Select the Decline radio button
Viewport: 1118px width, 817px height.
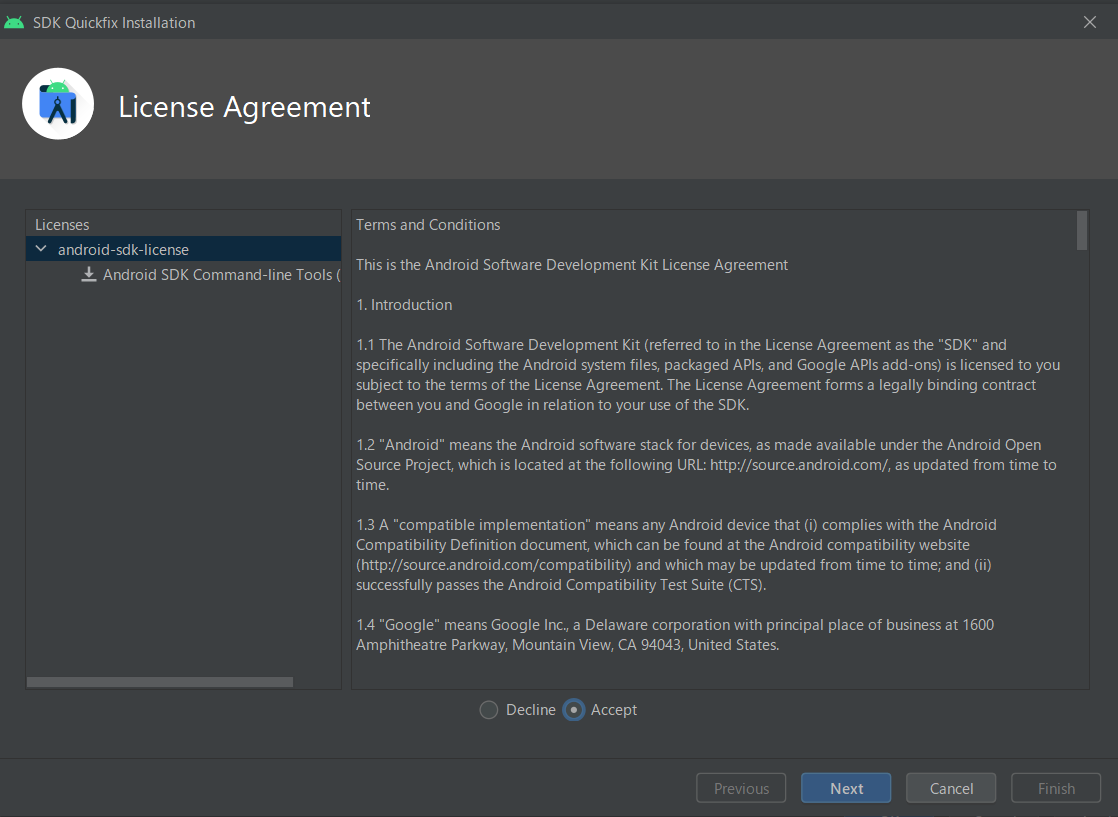coord(488,710)
